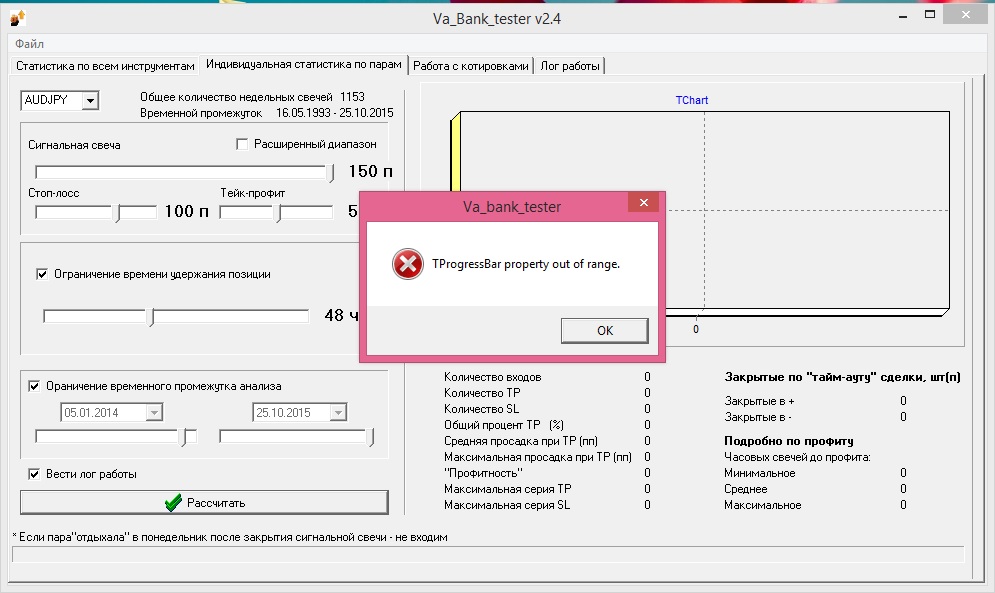
Task: Click the TProgressBar property out of range message
Action: click(x=526, y=264)
